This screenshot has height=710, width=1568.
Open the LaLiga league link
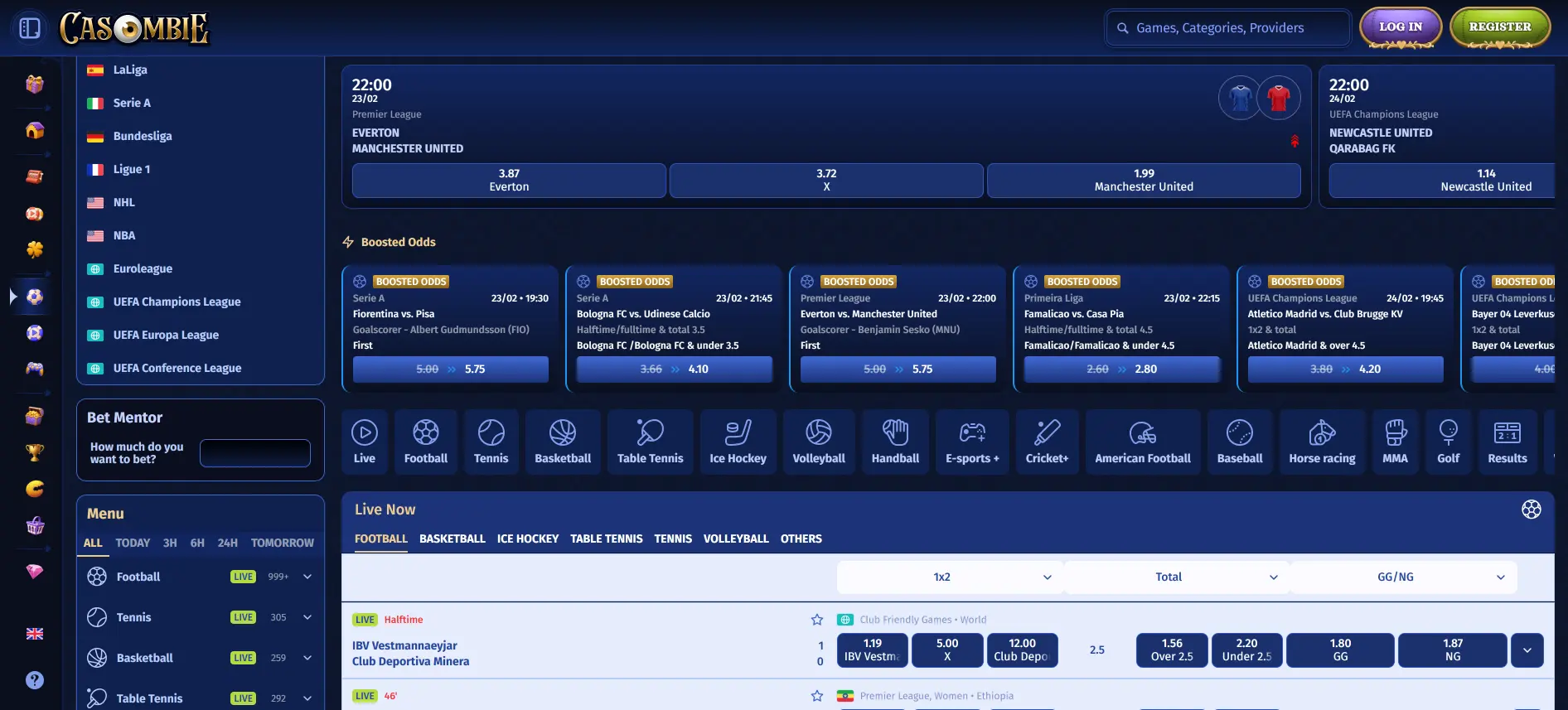pos(130,70)
